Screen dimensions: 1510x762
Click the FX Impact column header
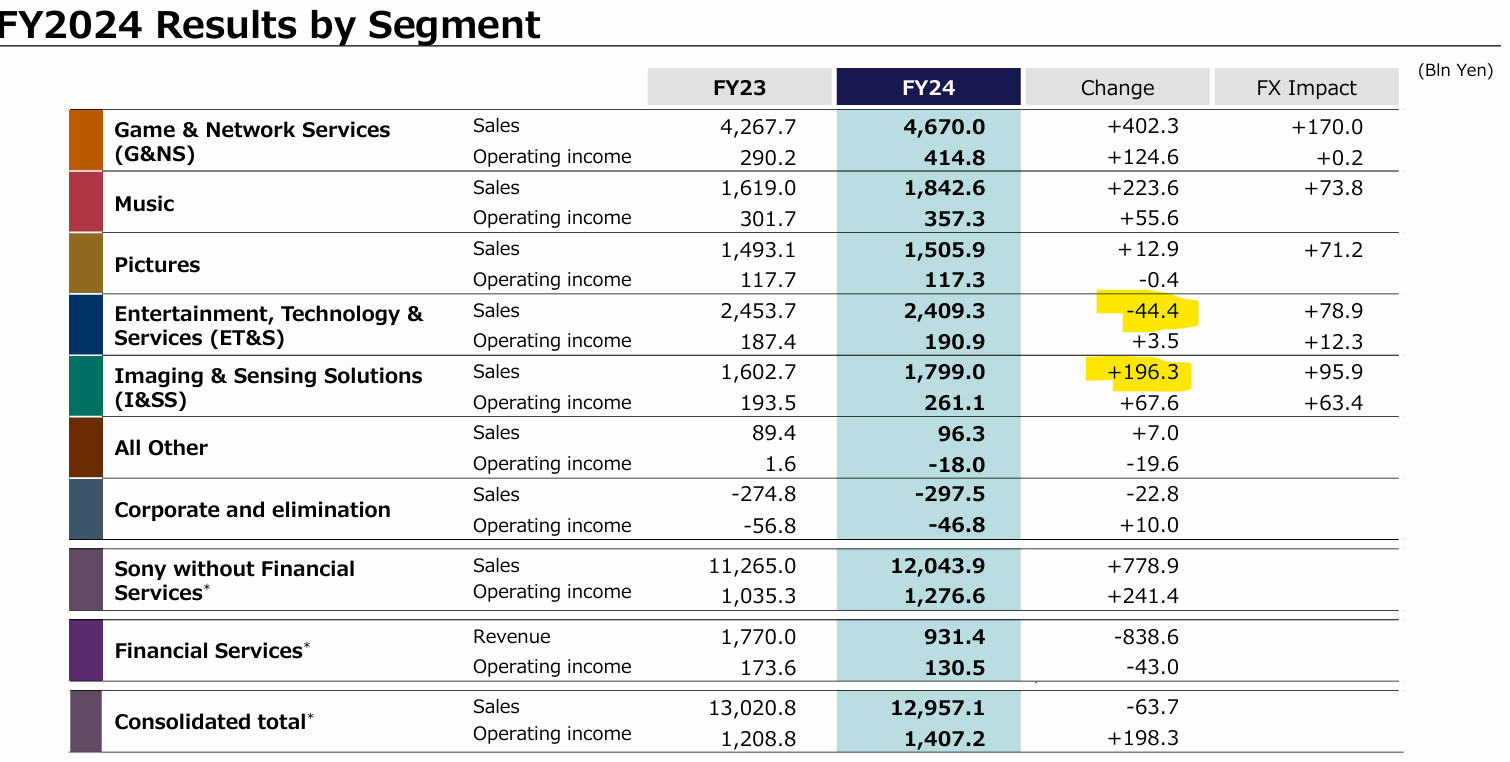(x=1306, y=87)
